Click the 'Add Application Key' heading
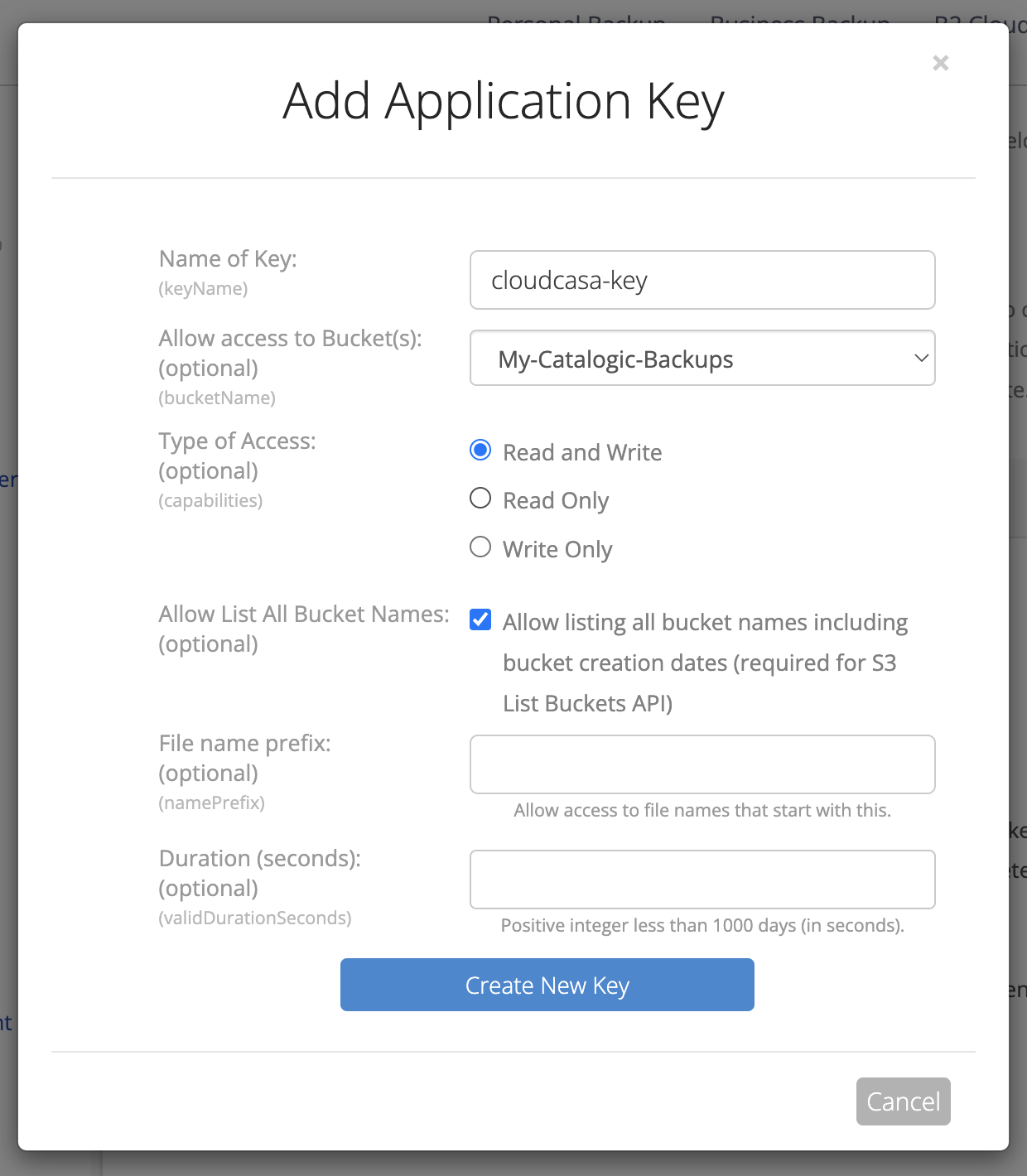 point(504,101)
